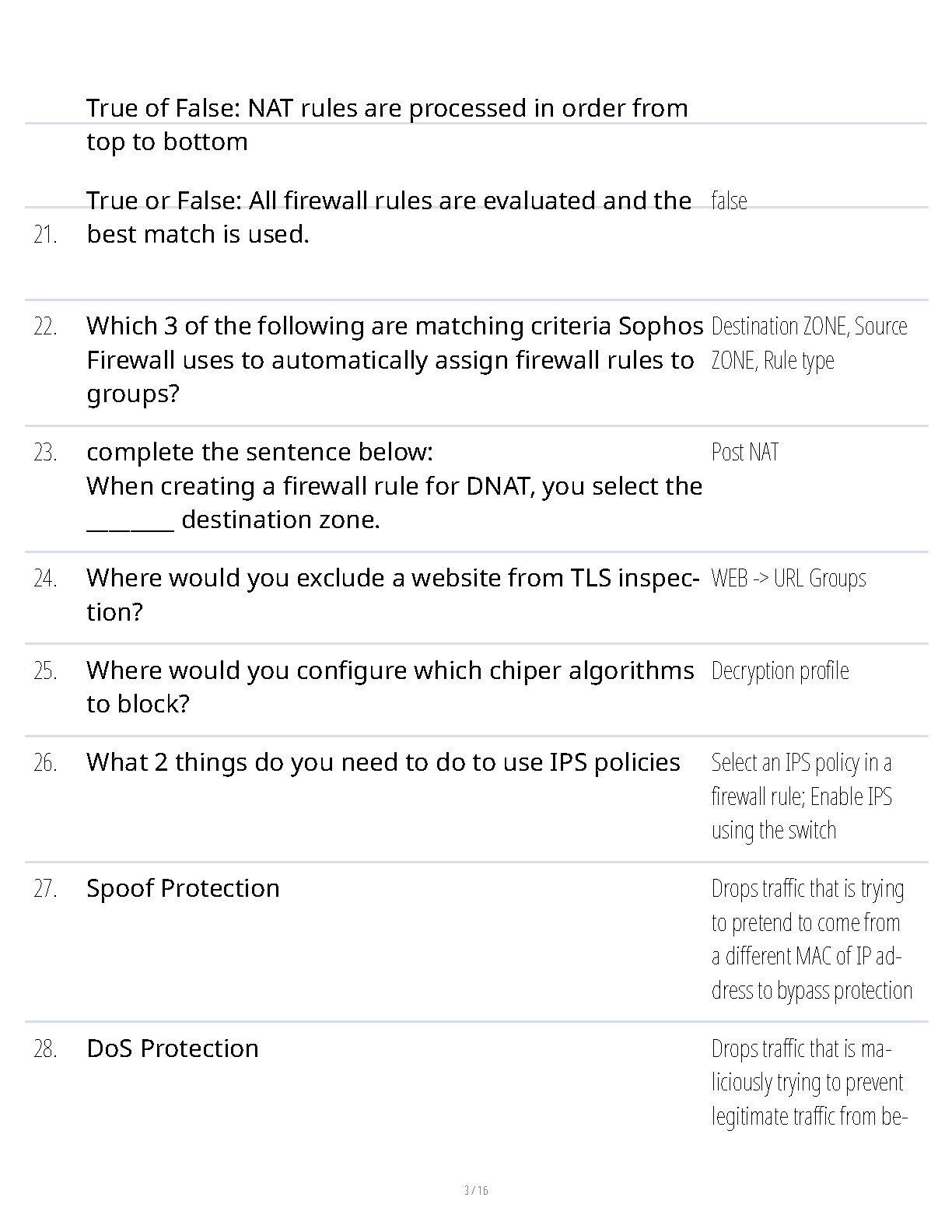Click the 'best match is used' question text
952x1232 pixels.
(x=389, y=217)
